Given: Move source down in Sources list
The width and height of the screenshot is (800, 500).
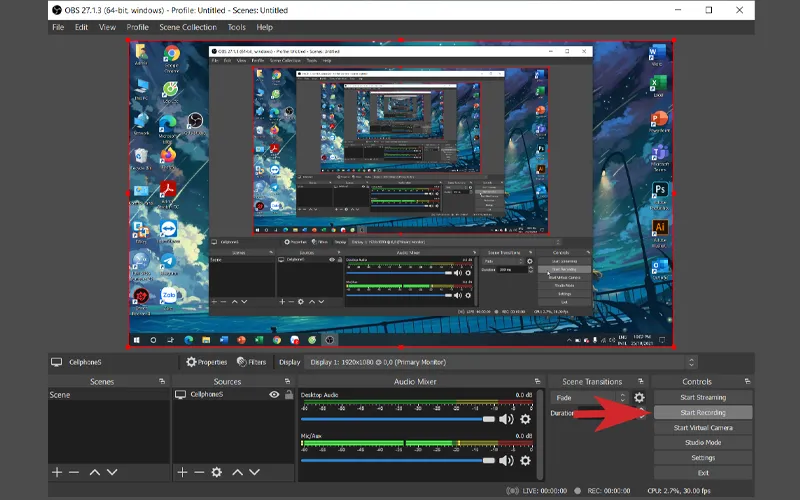Looking at the screenshot, I should coord(255,472).
